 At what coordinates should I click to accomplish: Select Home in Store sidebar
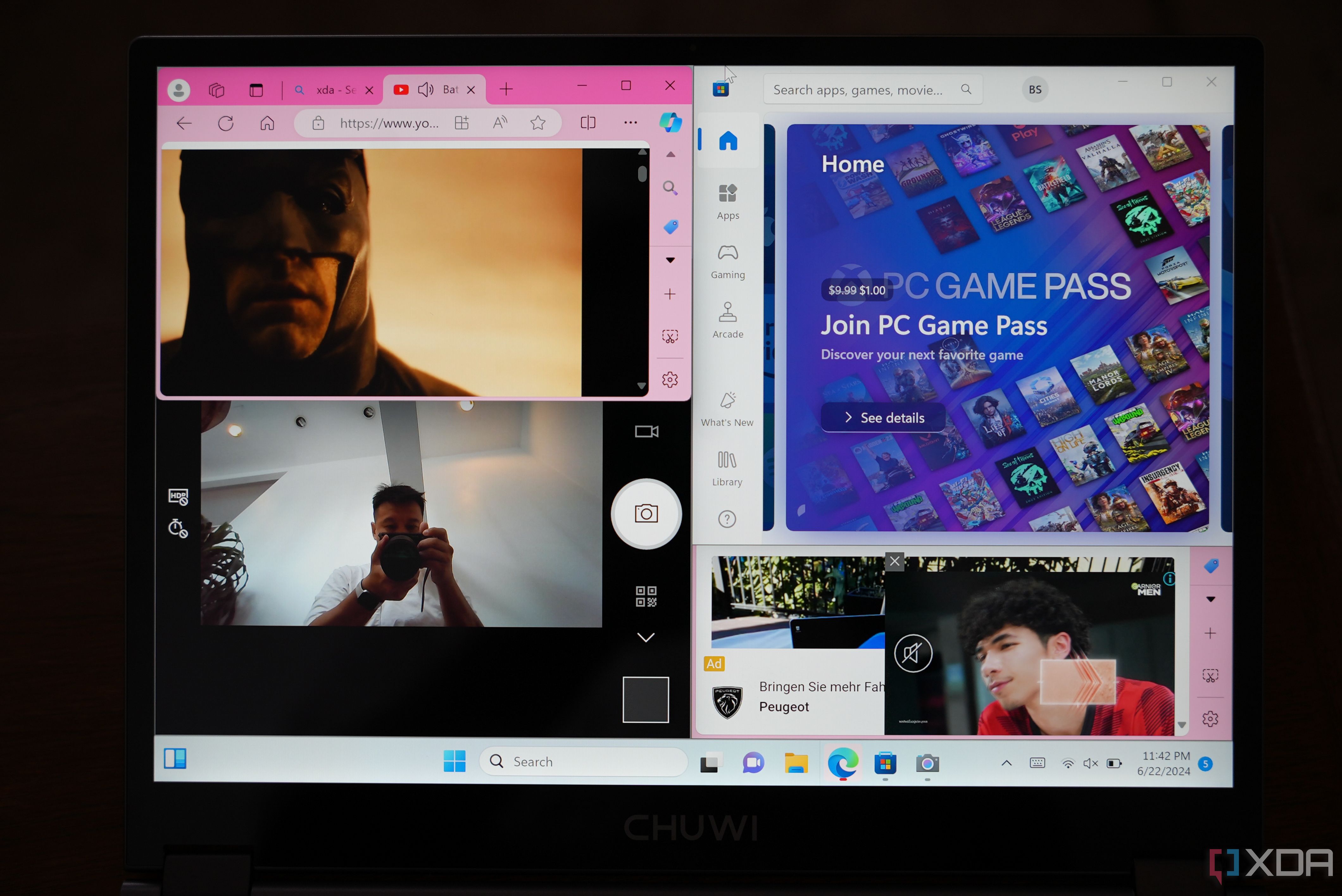coord(728,140)
